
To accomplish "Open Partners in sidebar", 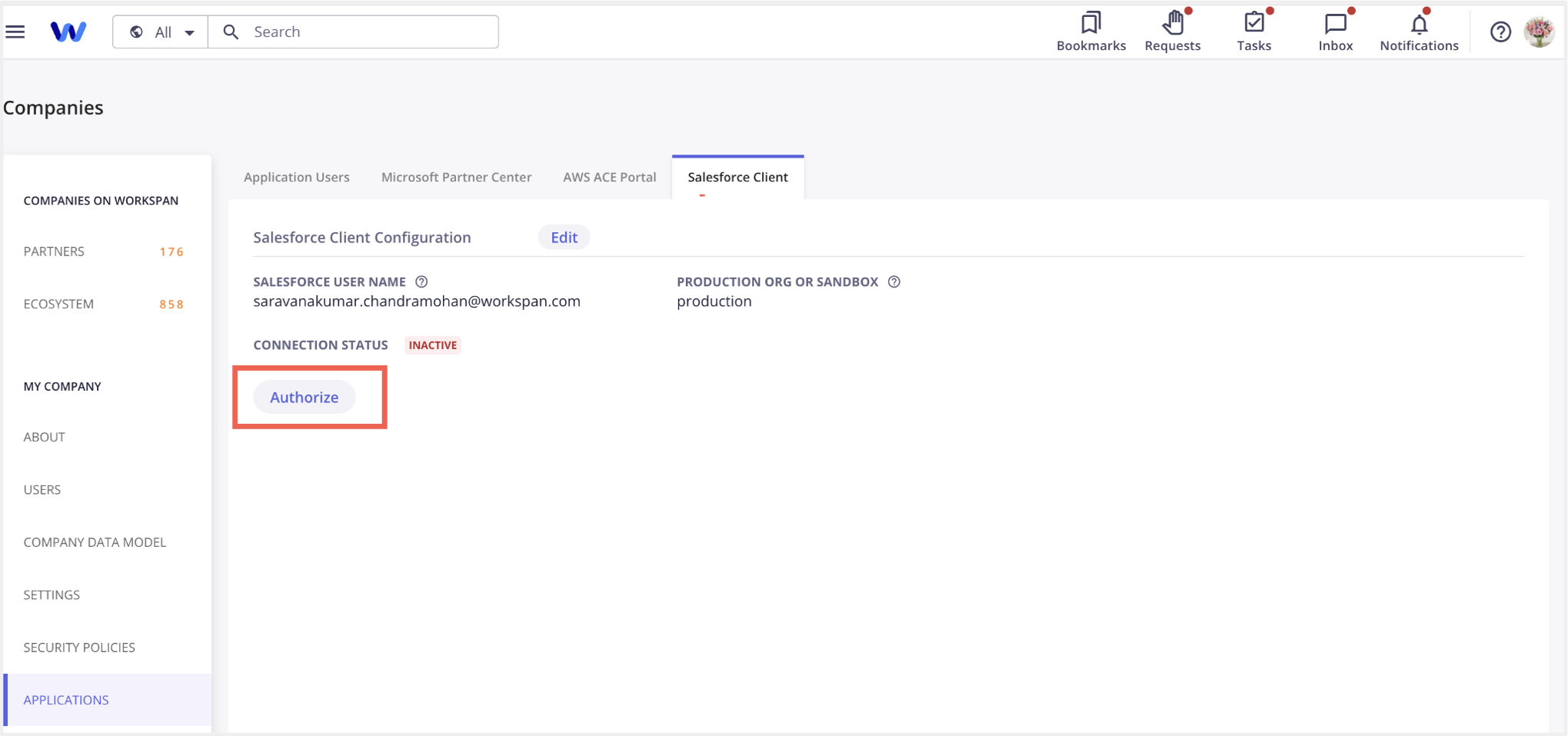I will pyautogui.click(x=107, y=251).
